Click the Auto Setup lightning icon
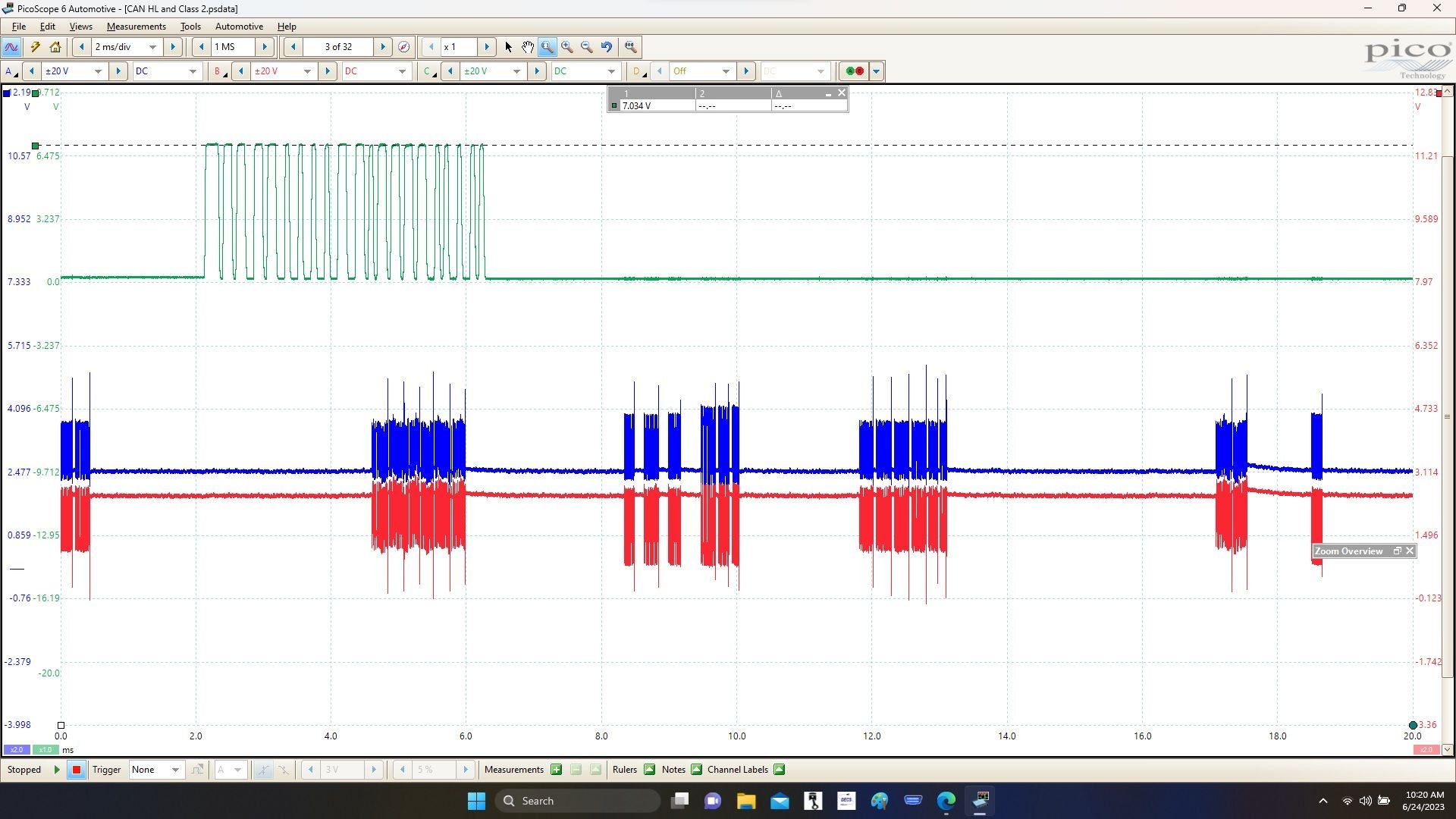The height and width of the screenshot is (819, 1456). pos(34,46)
